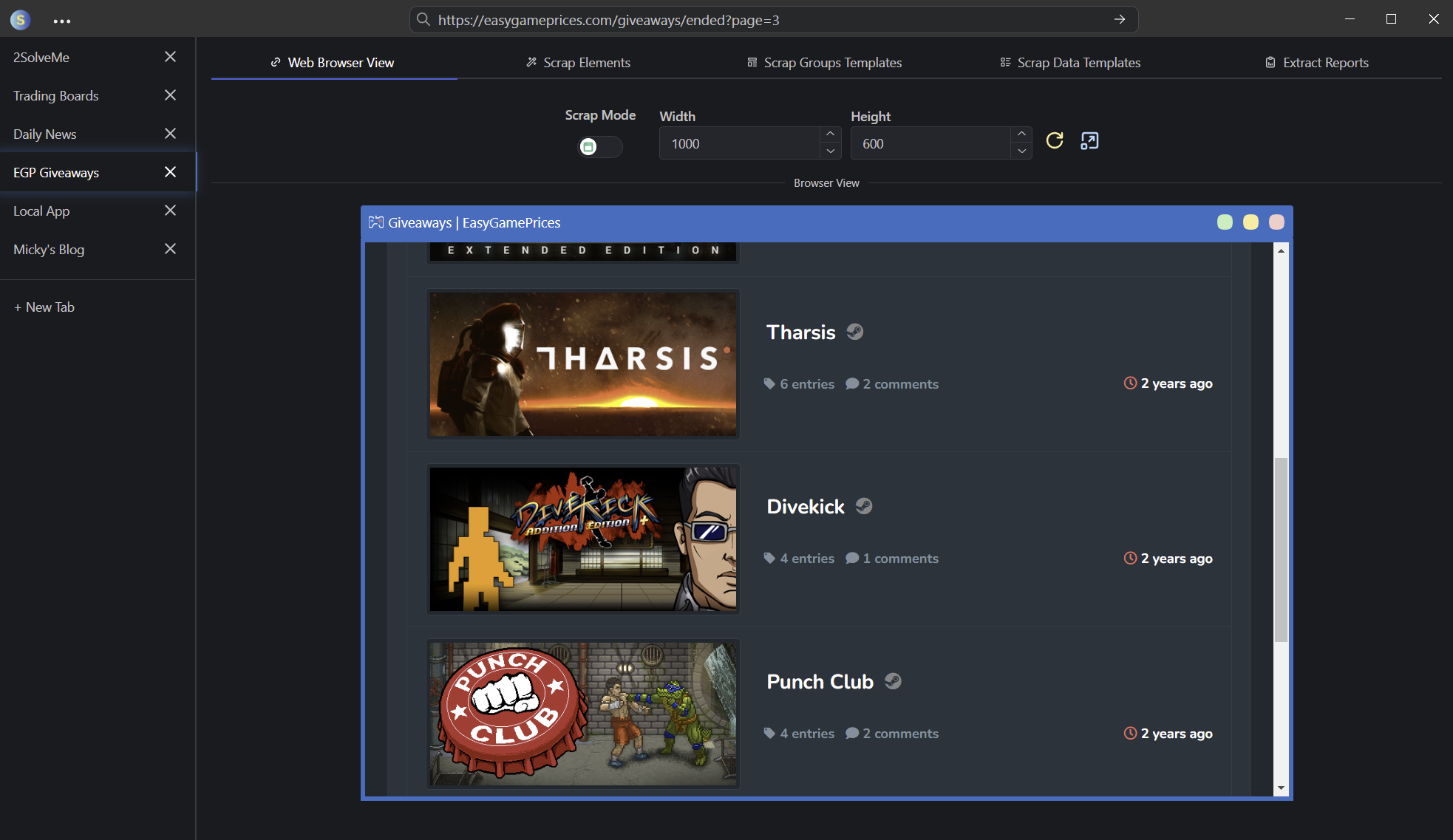The image size is (1453, 840).
Task: Open the Punch Club giveaway title link
Action: [x=820, y=681]
